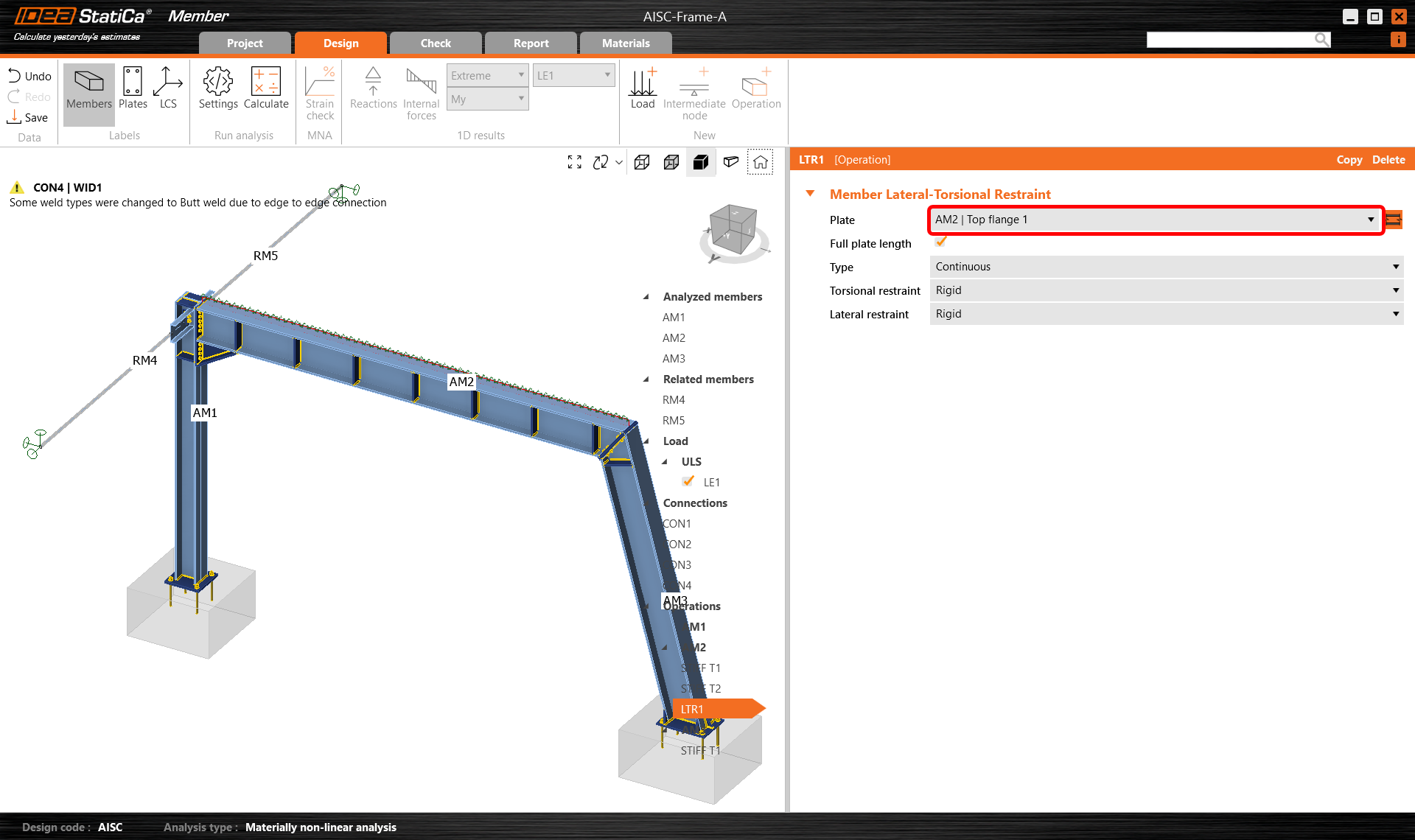Click Copy operation link
The width and height of the screenshot is (1415, 840).
[x=1349, y=160]
